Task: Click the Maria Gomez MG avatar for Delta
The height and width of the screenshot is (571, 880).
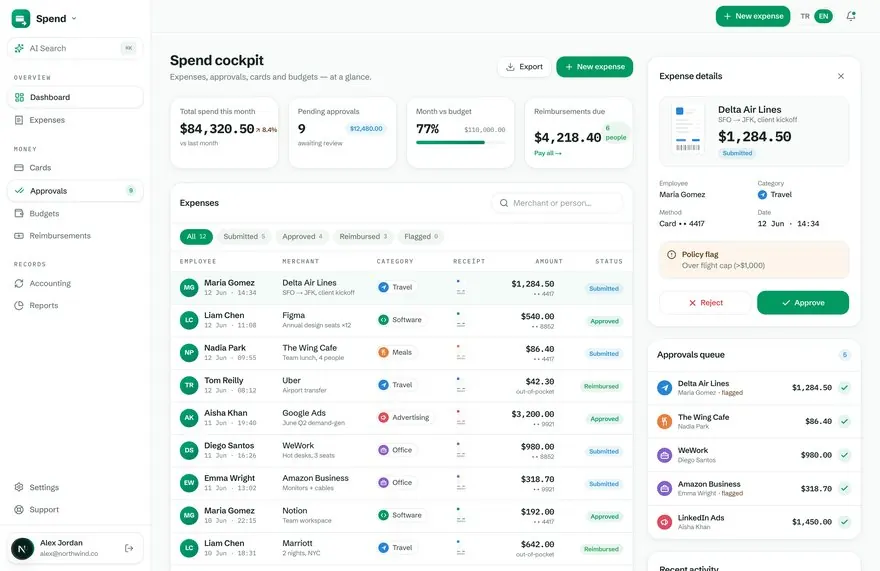Action: point(189,287)
